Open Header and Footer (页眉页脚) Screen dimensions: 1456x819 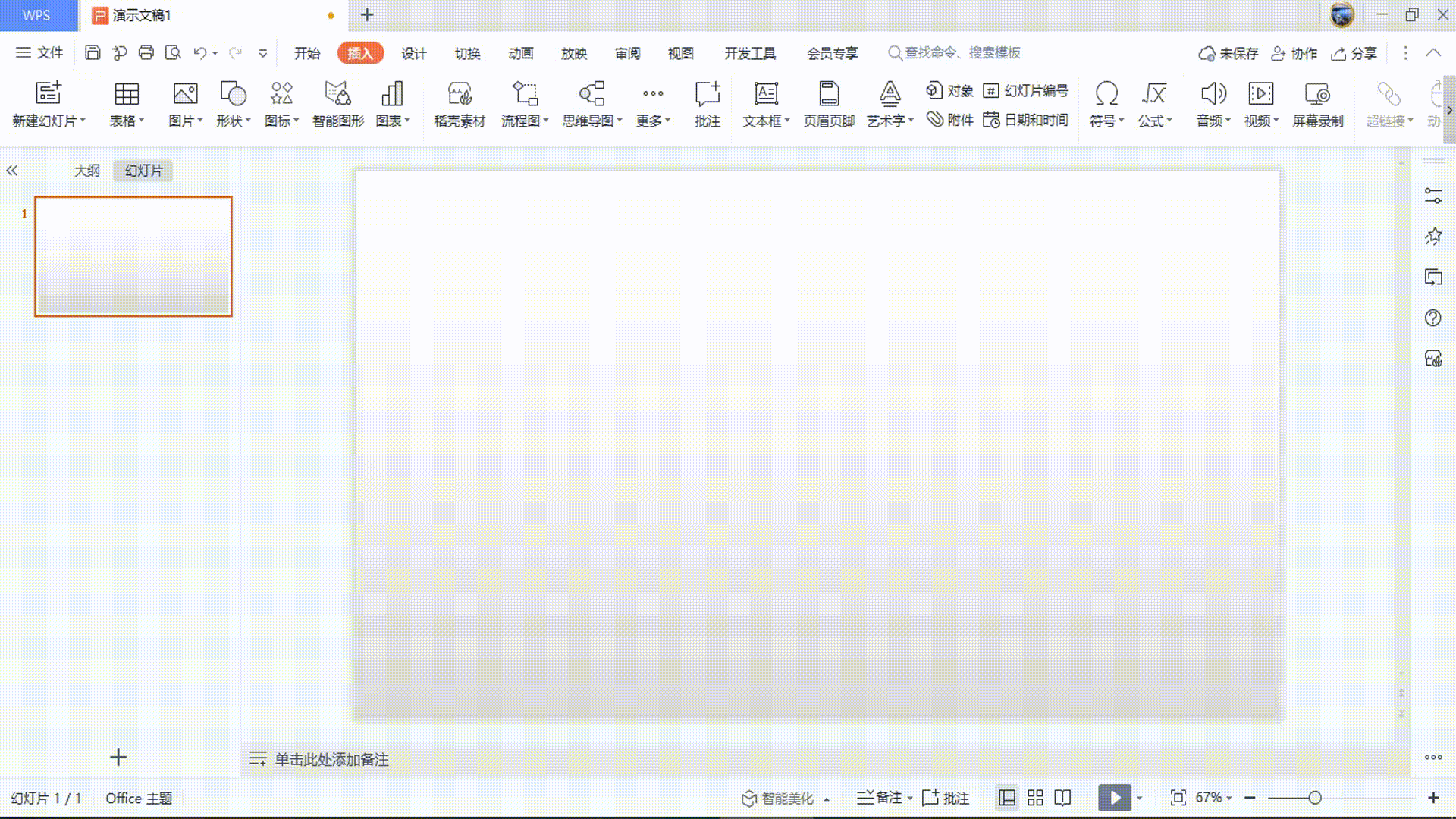829,104
